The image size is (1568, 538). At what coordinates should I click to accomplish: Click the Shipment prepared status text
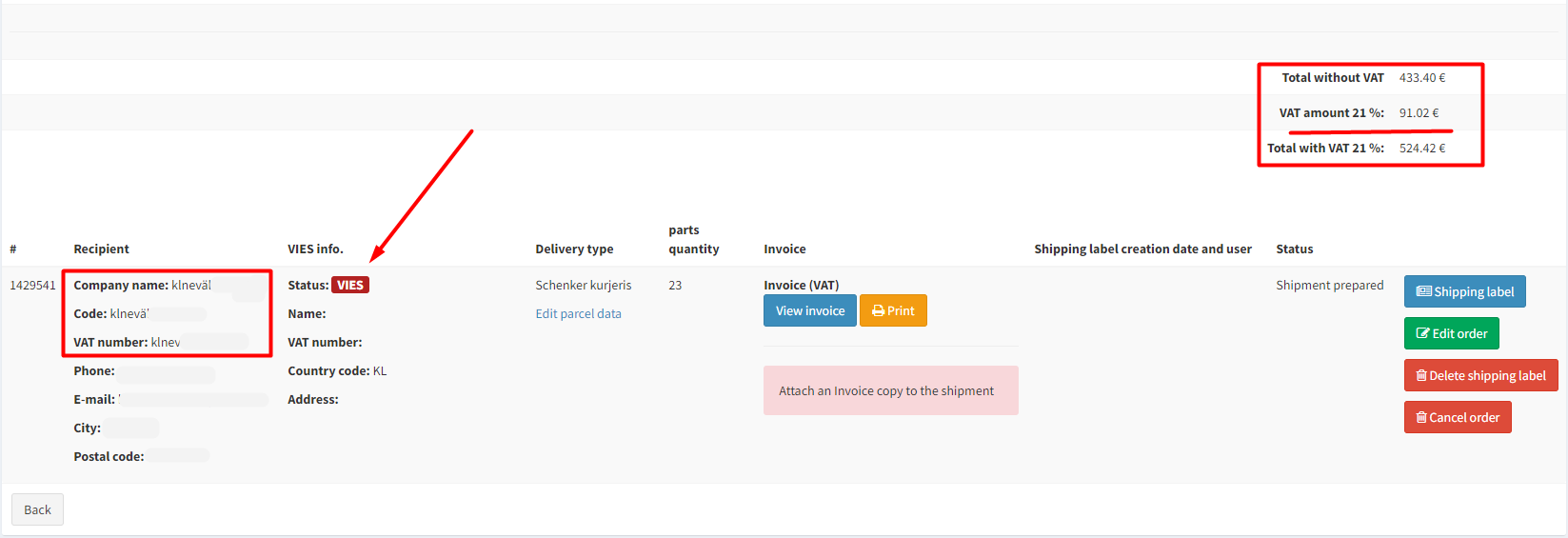tap(1329, 286)
